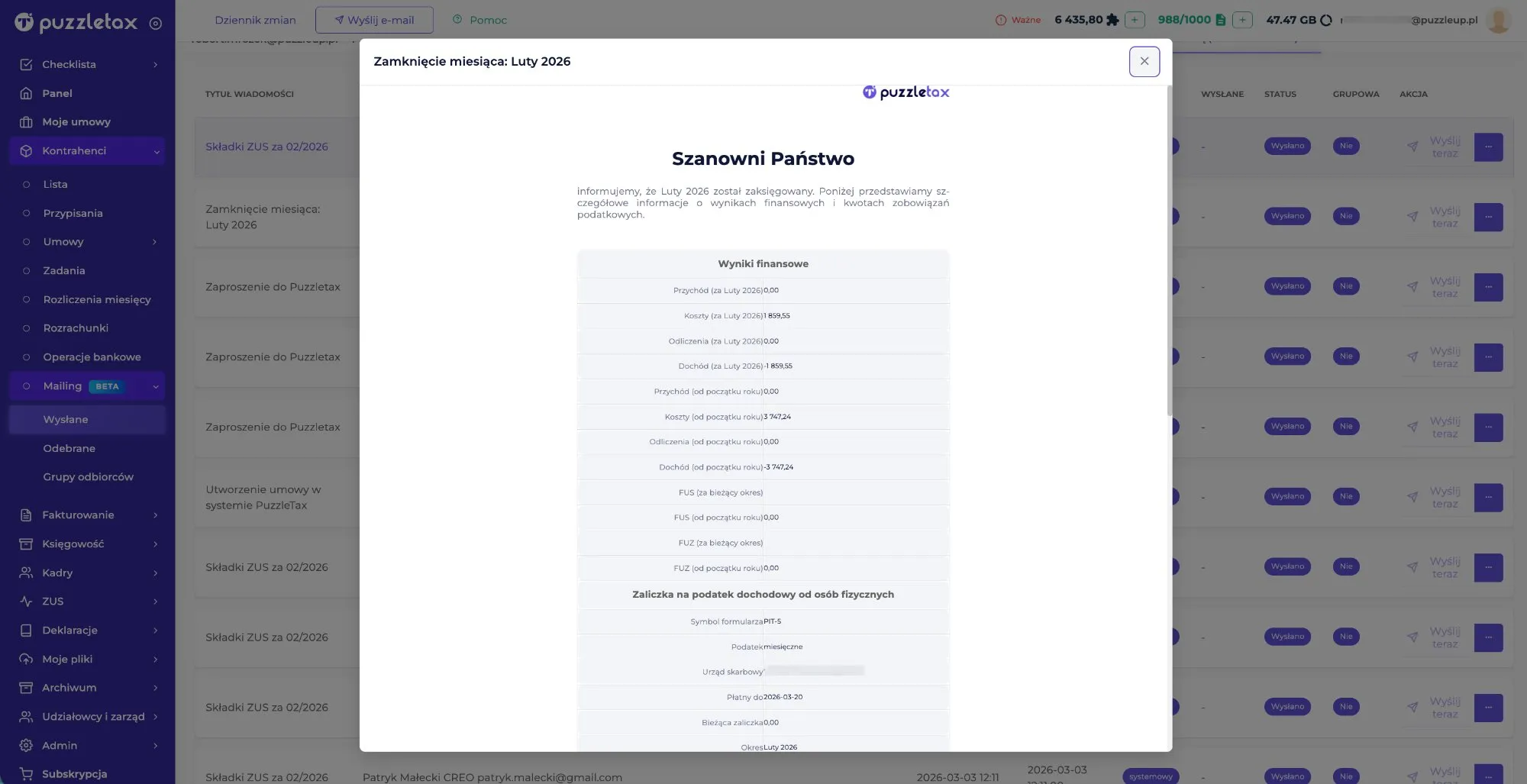This screenshot has height=784, width=1527.
Task: Expand the Księgowość chevron
Action: click(x=156, y=544)
